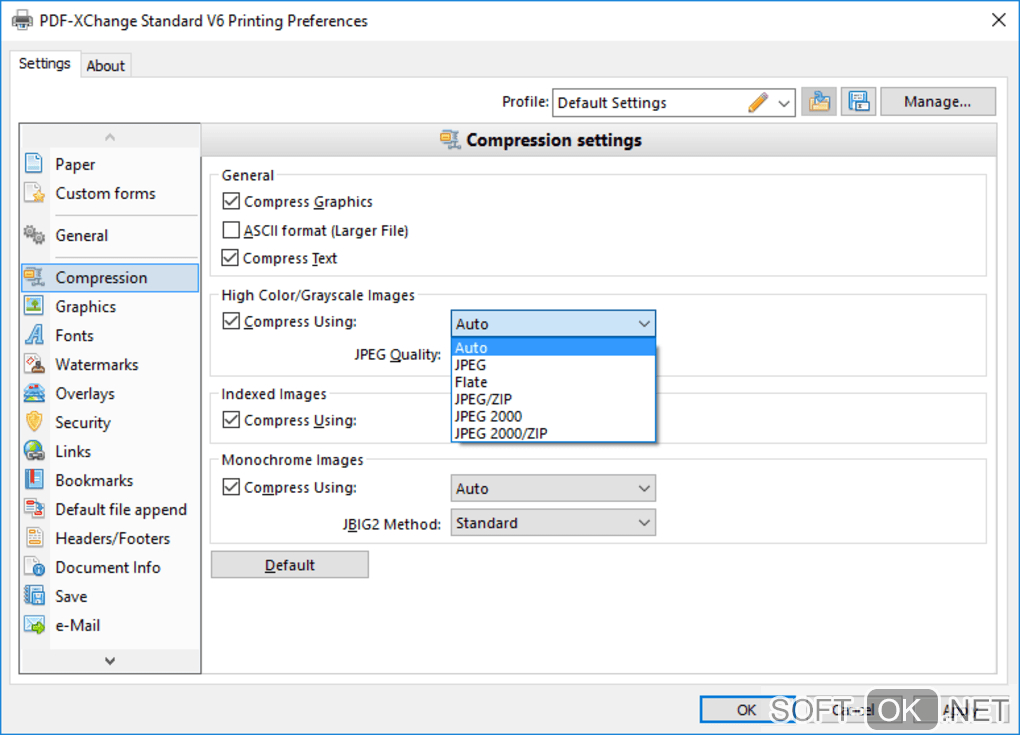The image size is (1020, 735).
Task: Open the Custom forms icon in sidebar
Action: point(34,193)
